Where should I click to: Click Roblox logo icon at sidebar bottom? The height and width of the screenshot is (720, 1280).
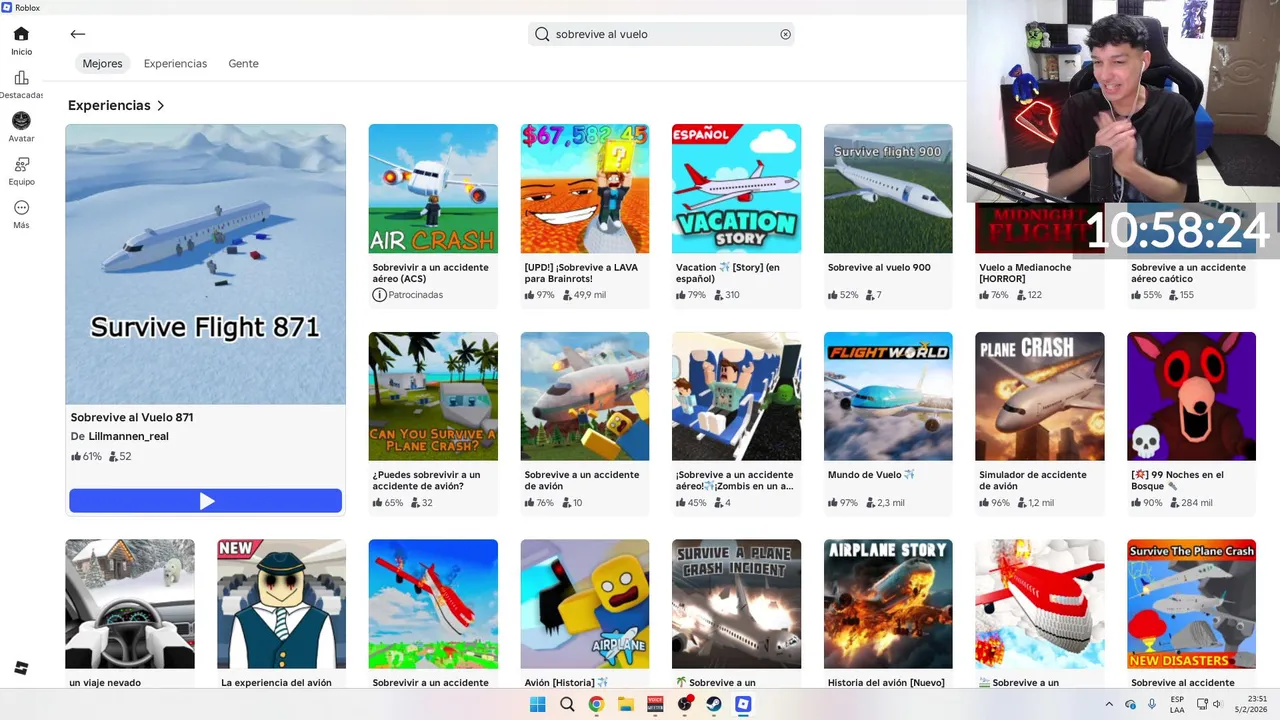[21, 668]
